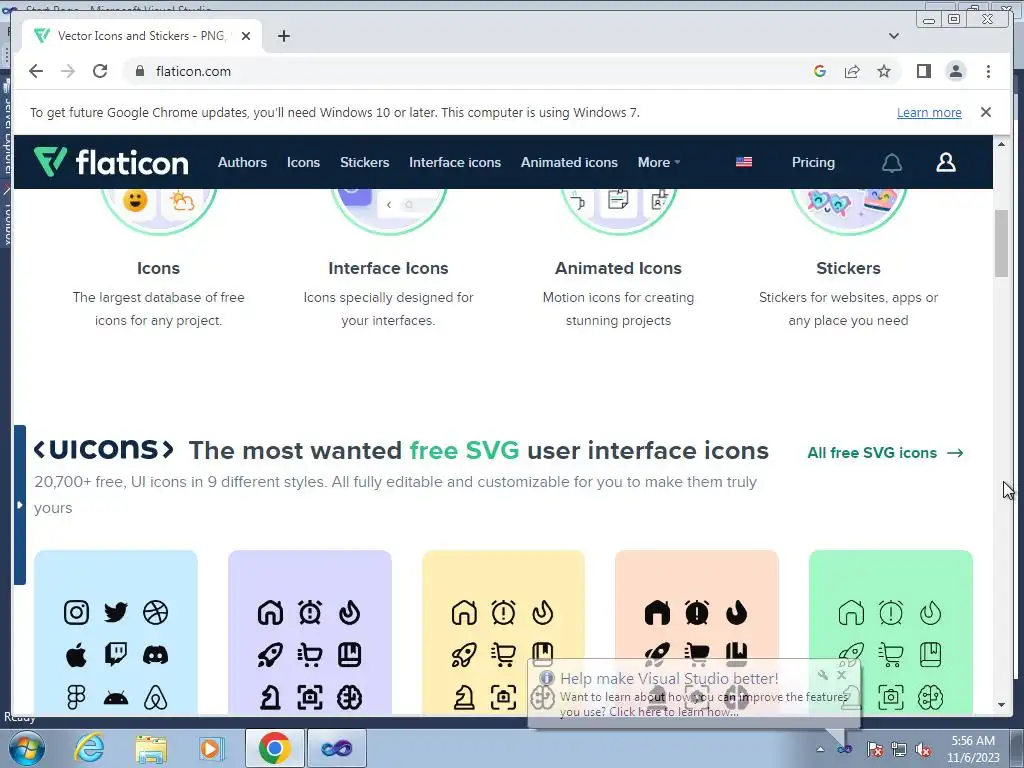This screenshot has height=768, width=1024.
Task: Open the notifications bell icon
Action: [891, 163]
